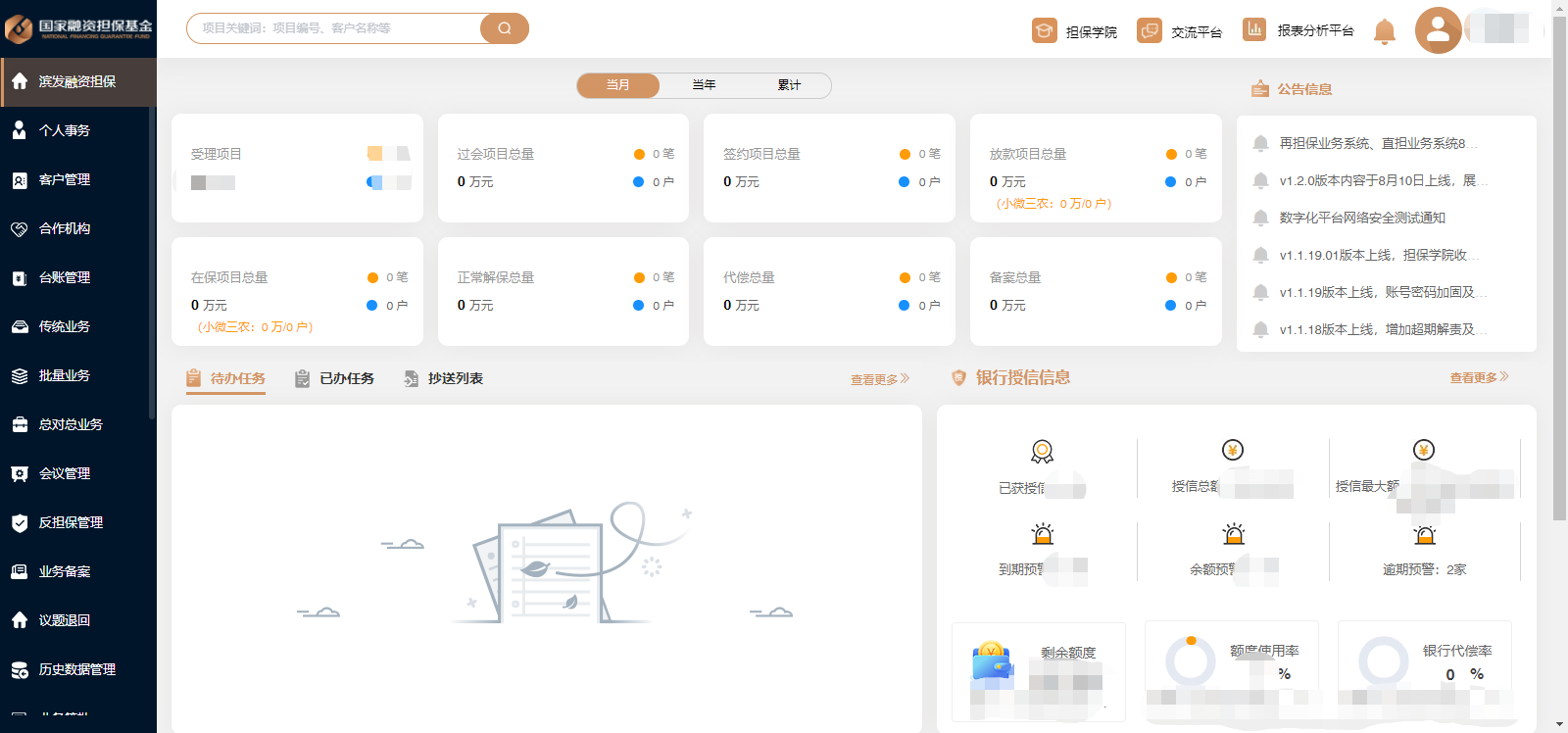Screen dimensions: 1568x733
Task: Switch statistics period to 累计
Action: [x=789, y=85]
